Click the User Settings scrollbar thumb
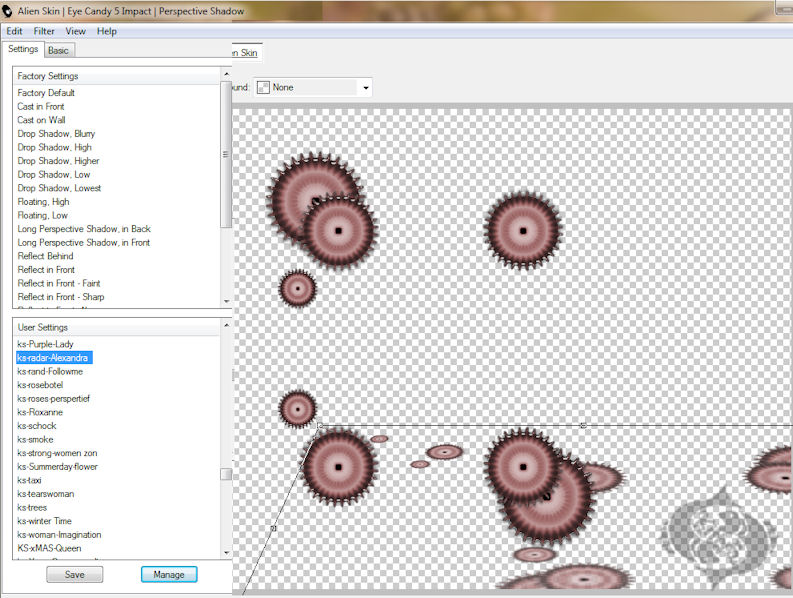 coord(226,475)
